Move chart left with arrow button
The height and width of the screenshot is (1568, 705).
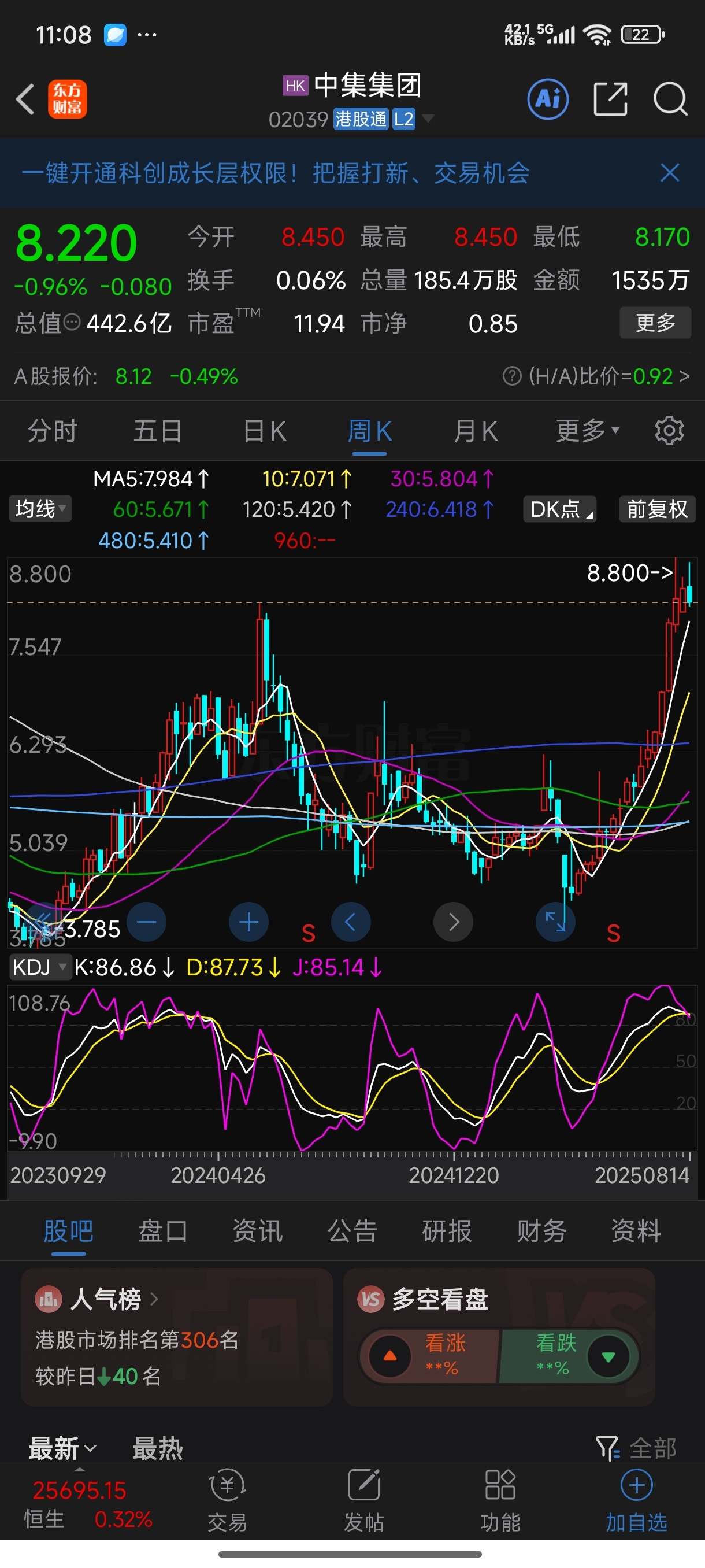pyautogui.click(x=350, y=922)
